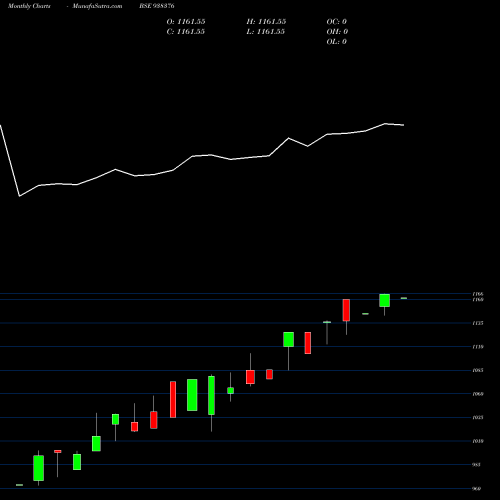Click the 'OH: 0' readout
Image resolution: width=500 pixels, height=500 pixels.
[x=337, y=32]
